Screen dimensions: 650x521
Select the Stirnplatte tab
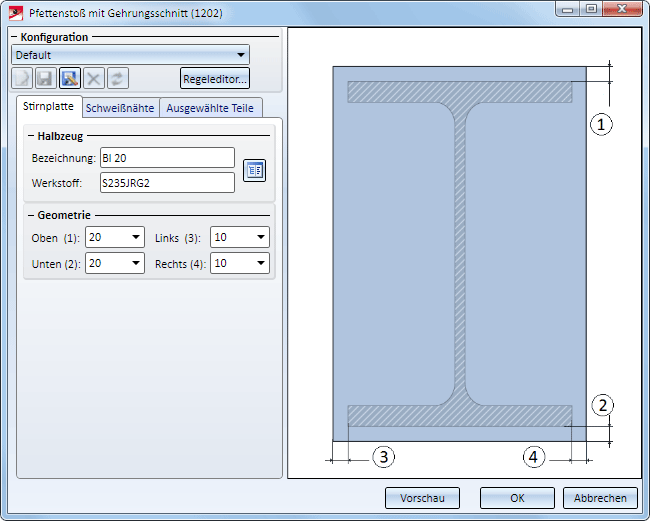[48, 107]
